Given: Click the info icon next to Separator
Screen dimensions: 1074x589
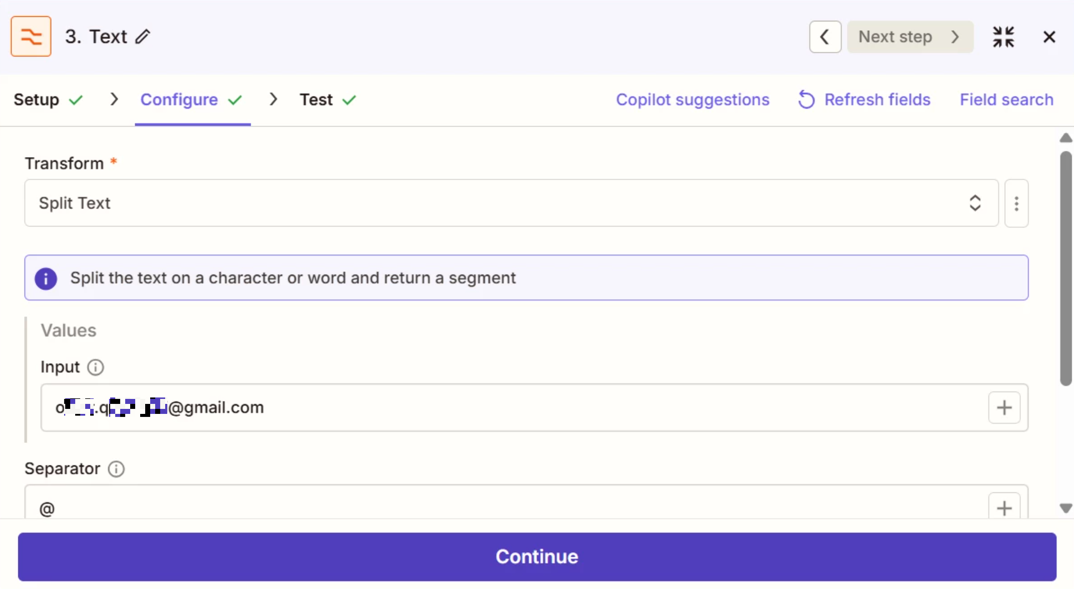Looking at the screenshot, I should pos(116,469).
